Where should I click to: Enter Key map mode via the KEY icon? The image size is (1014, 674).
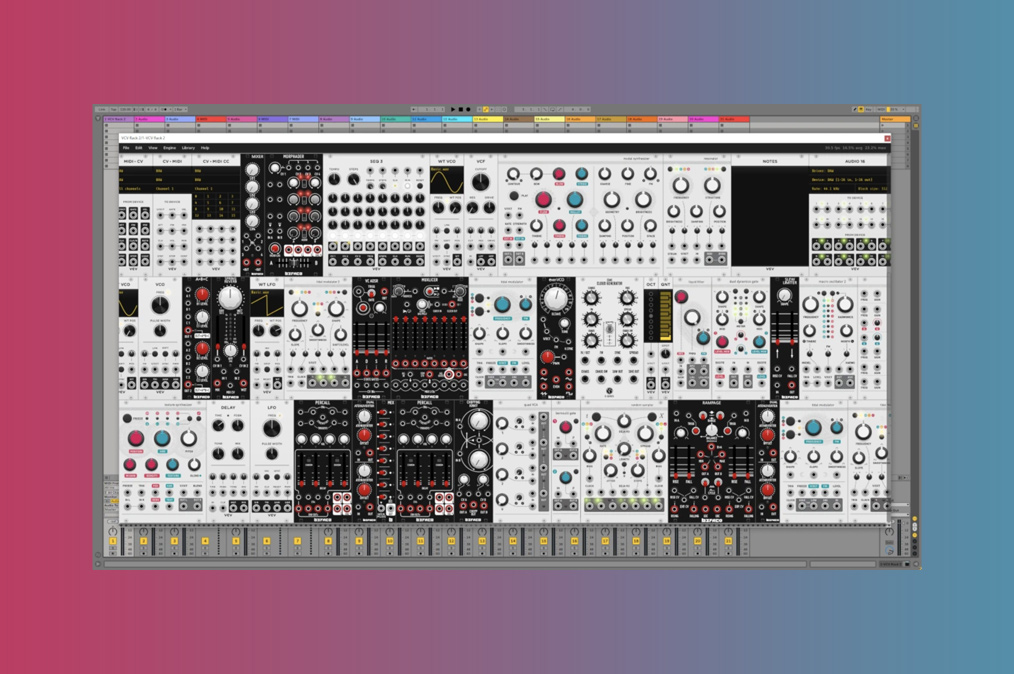coord(869,110)
